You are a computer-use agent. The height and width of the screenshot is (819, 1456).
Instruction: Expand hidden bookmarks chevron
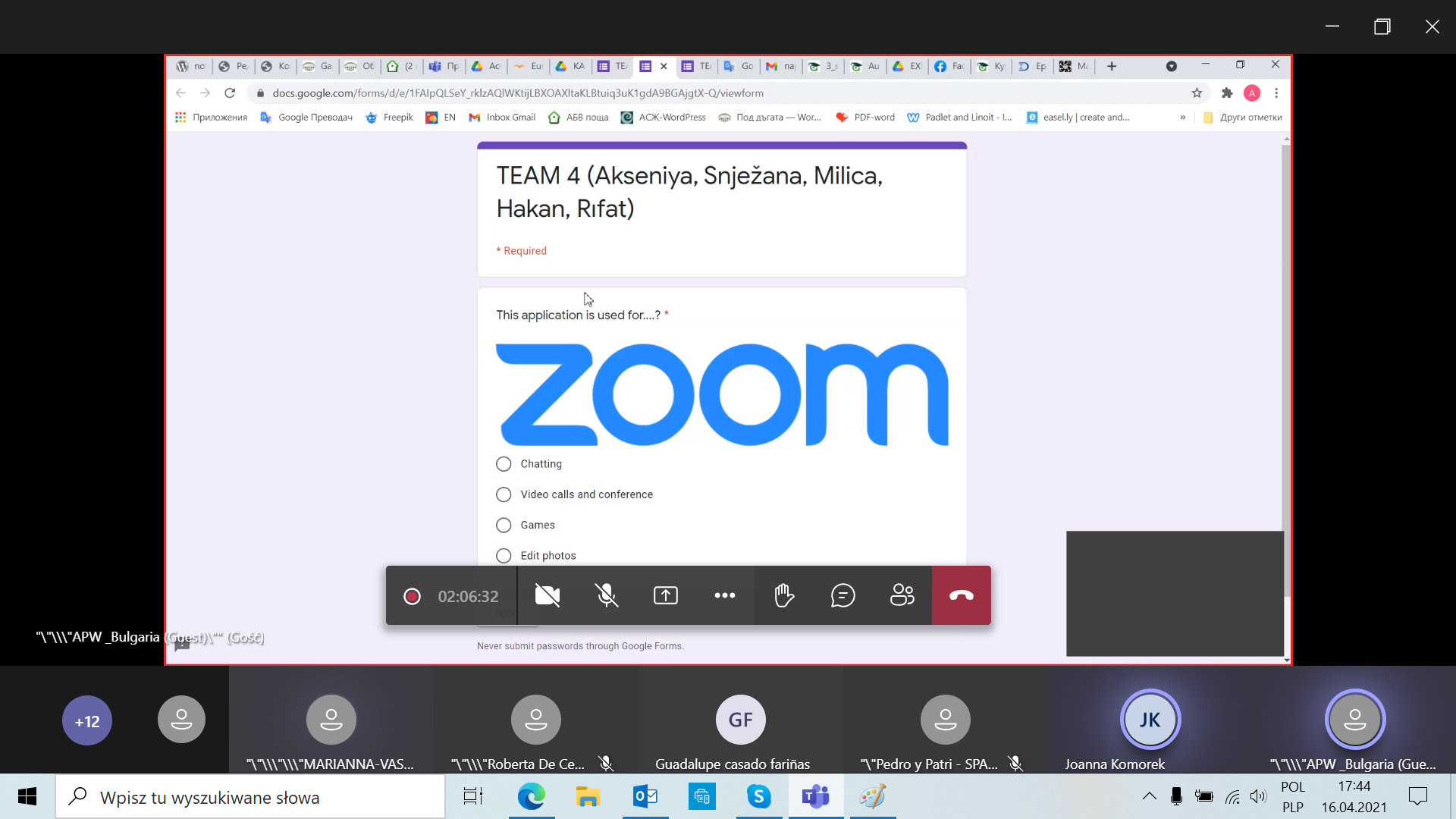pyautogui.click(x=1182, y=117)
